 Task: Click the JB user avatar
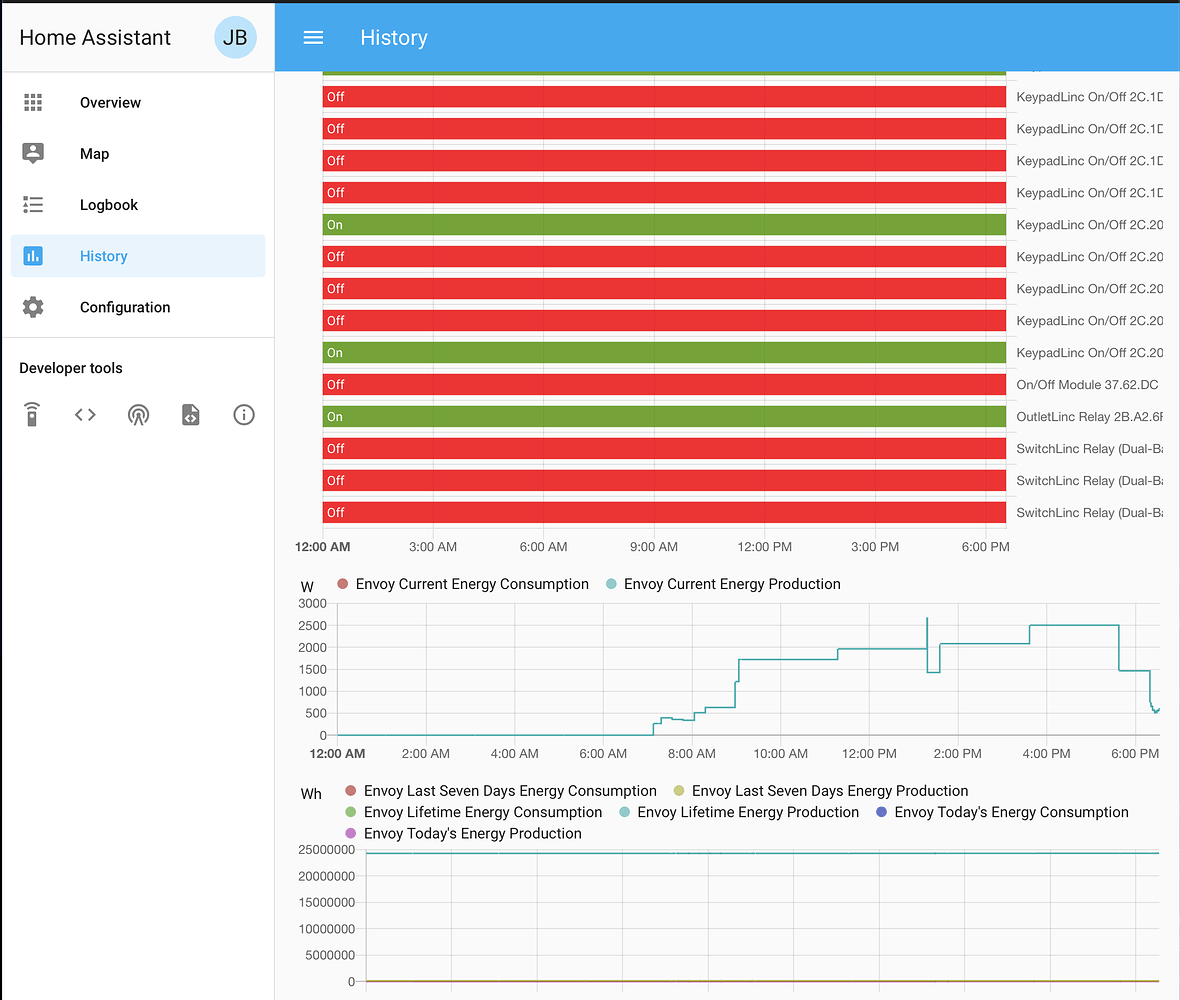pos(235,38)
